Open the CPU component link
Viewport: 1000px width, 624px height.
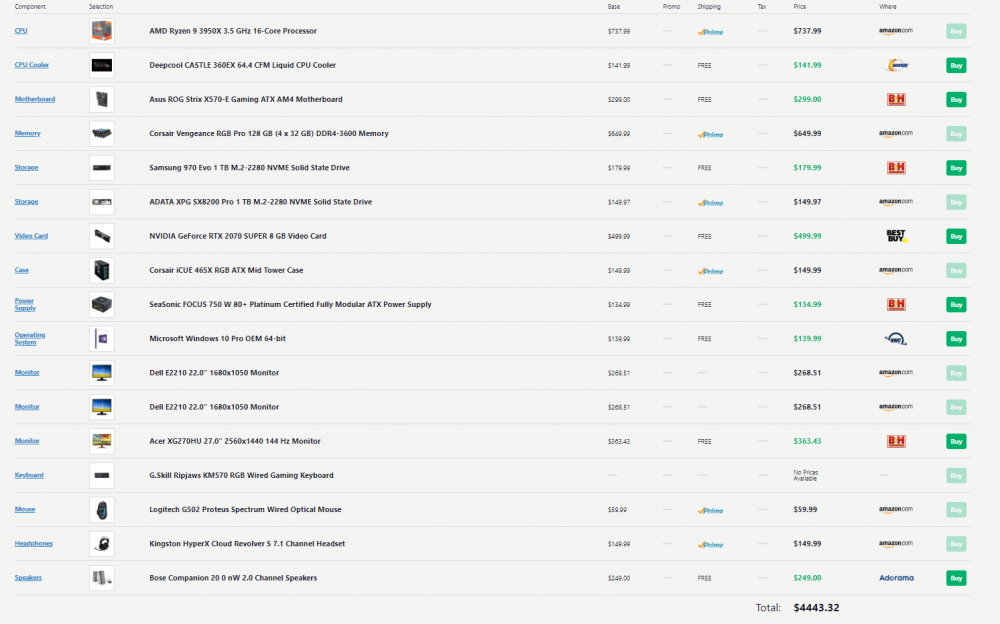(21, 31)
